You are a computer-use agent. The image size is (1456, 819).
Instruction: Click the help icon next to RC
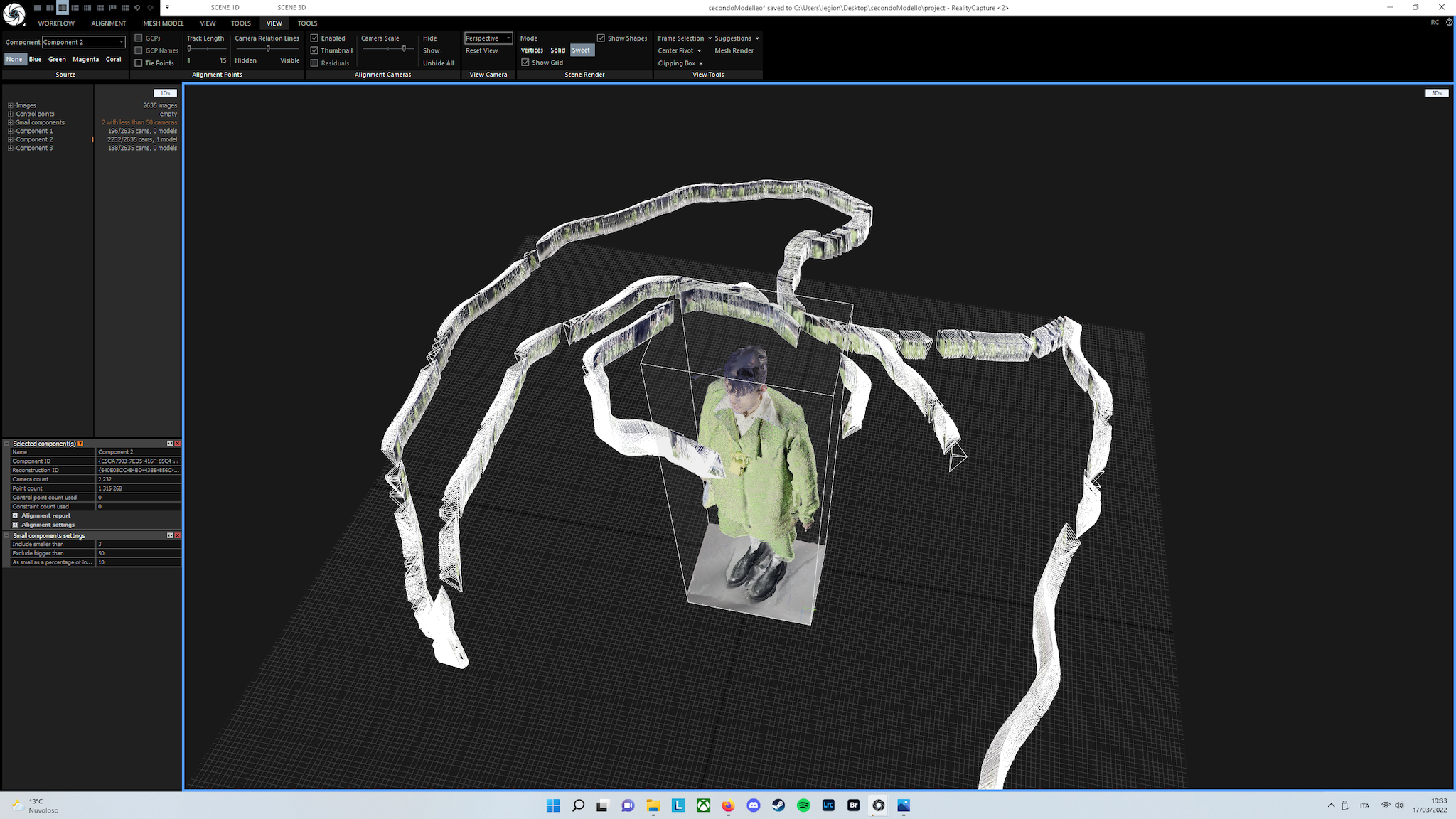(x=1449, y=23)
